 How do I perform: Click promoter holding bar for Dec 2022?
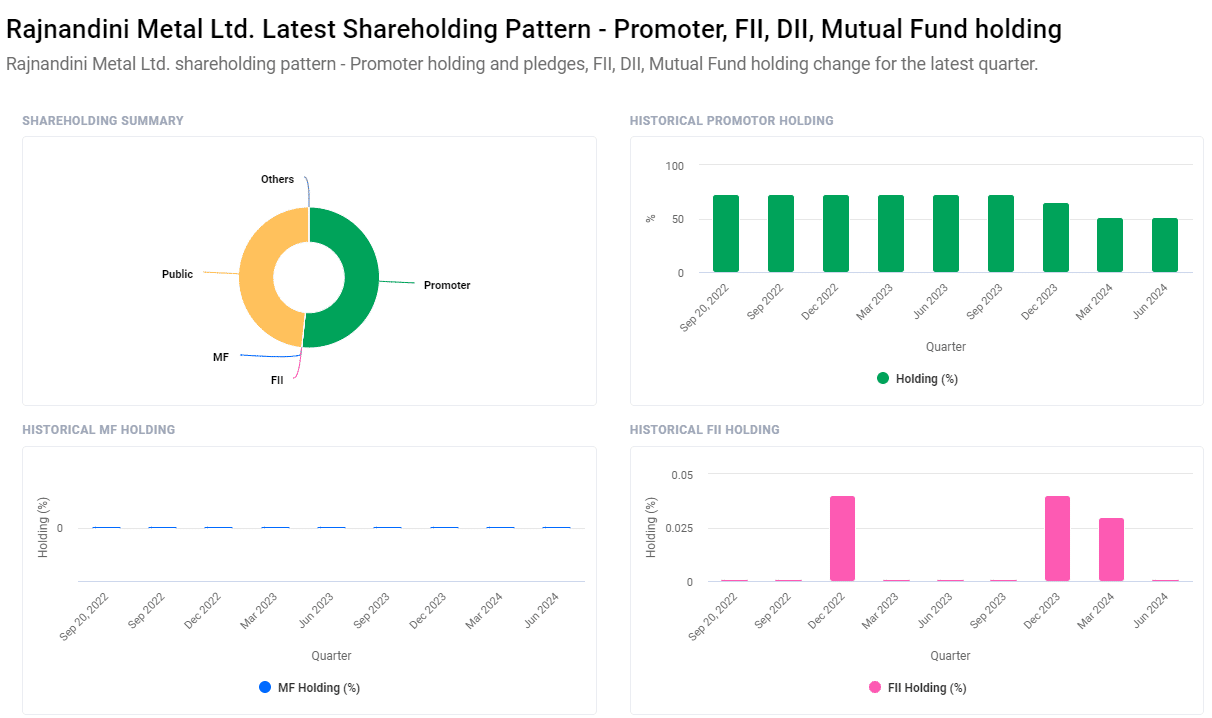tap(836, 234)
